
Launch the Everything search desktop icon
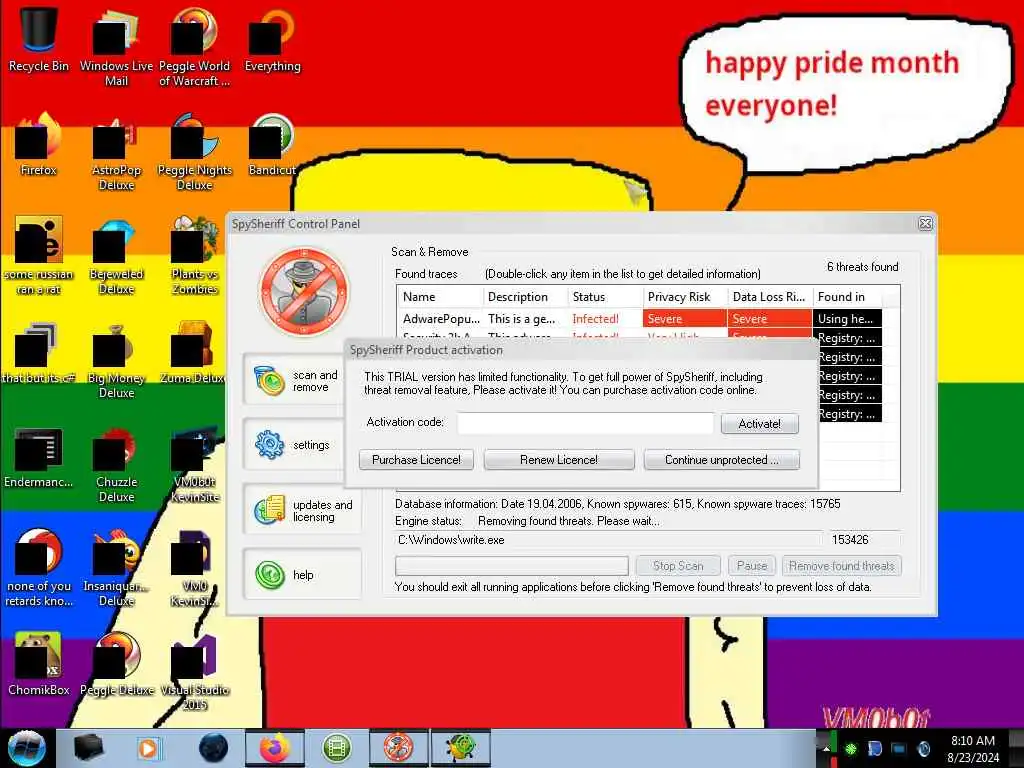pos(272,39)
